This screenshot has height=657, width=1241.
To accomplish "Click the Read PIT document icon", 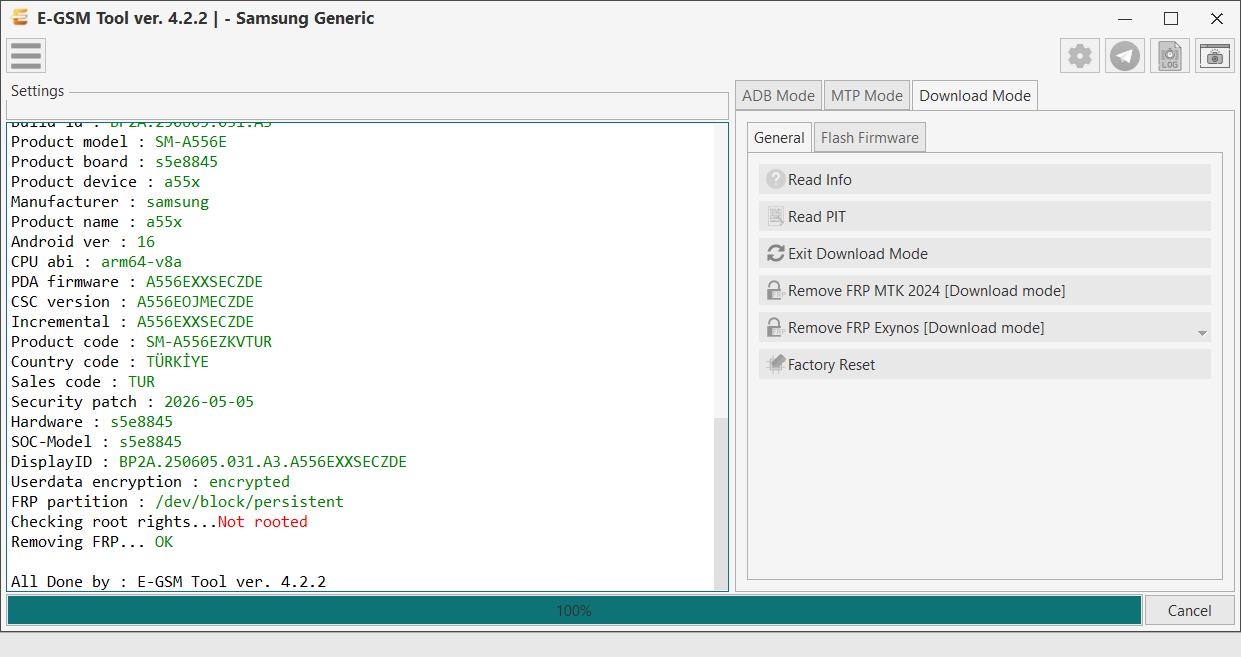I will click(x=776, y=217).
